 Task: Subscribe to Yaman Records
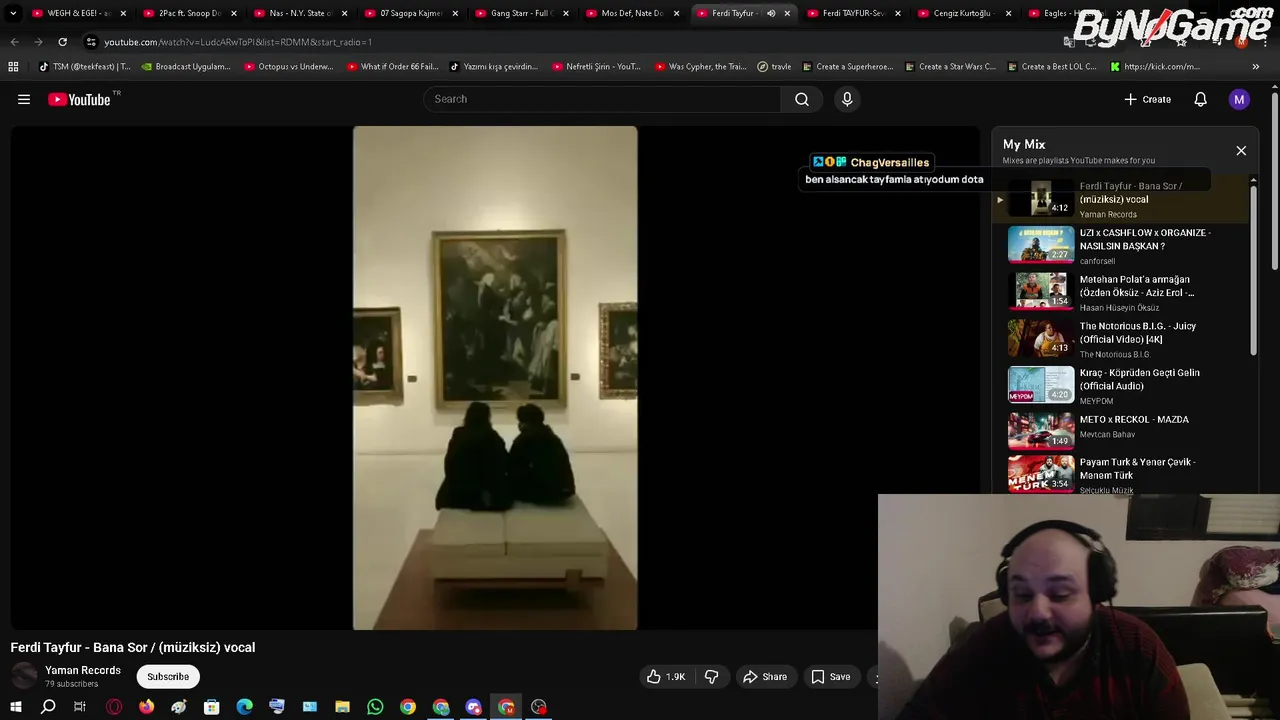coord(168,677)
